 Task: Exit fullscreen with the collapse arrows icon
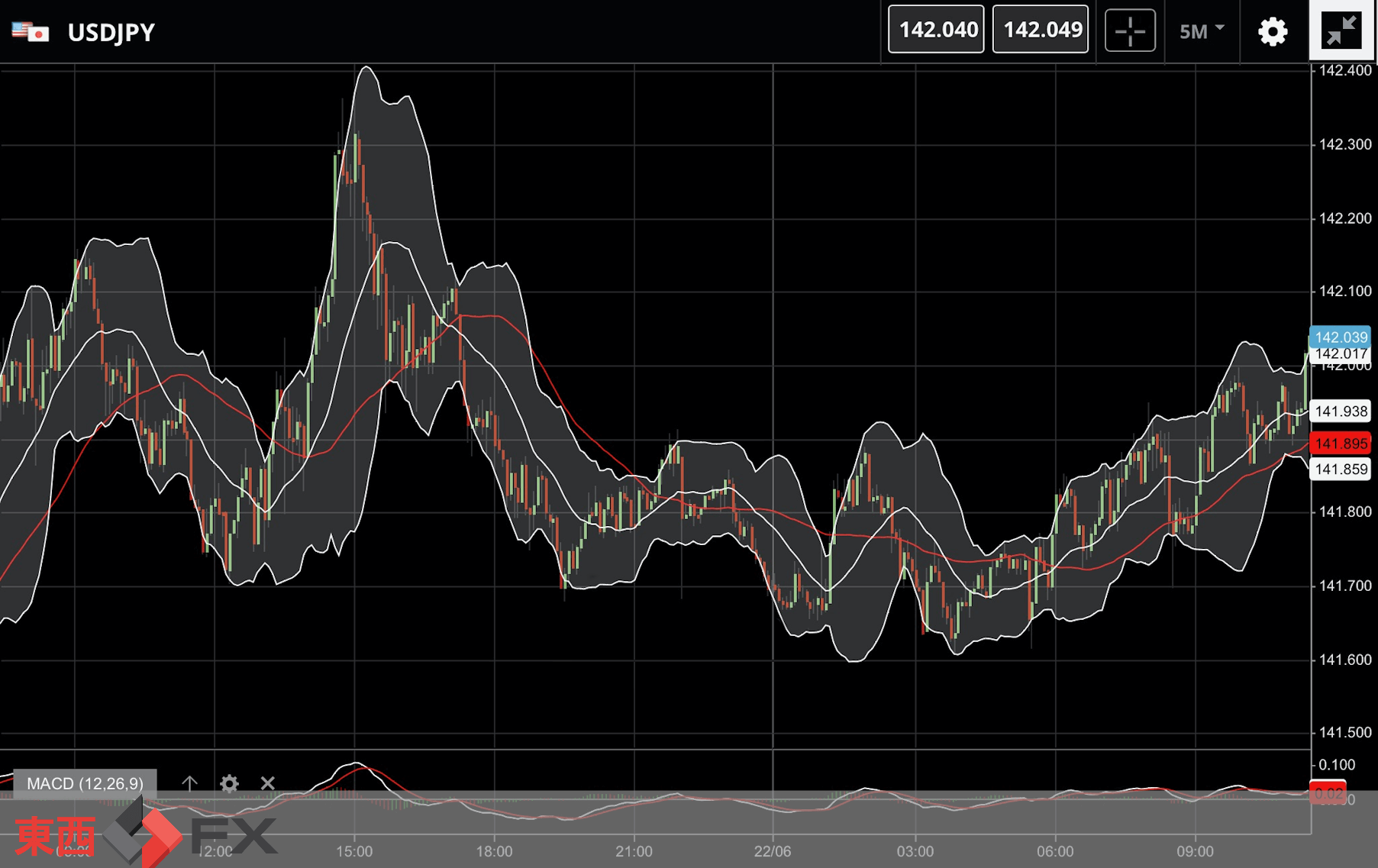[1341, 31]
